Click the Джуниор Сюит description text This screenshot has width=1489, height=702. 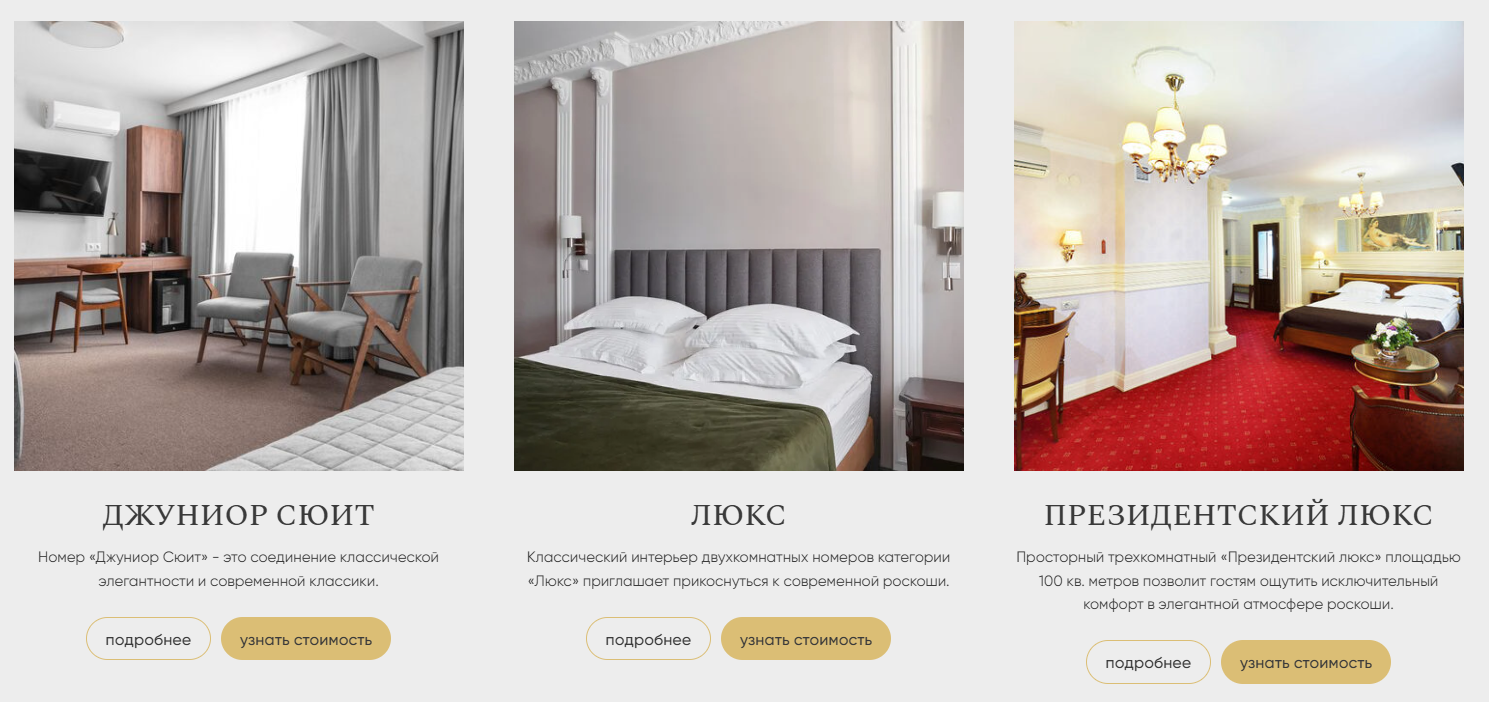(239, 569)
